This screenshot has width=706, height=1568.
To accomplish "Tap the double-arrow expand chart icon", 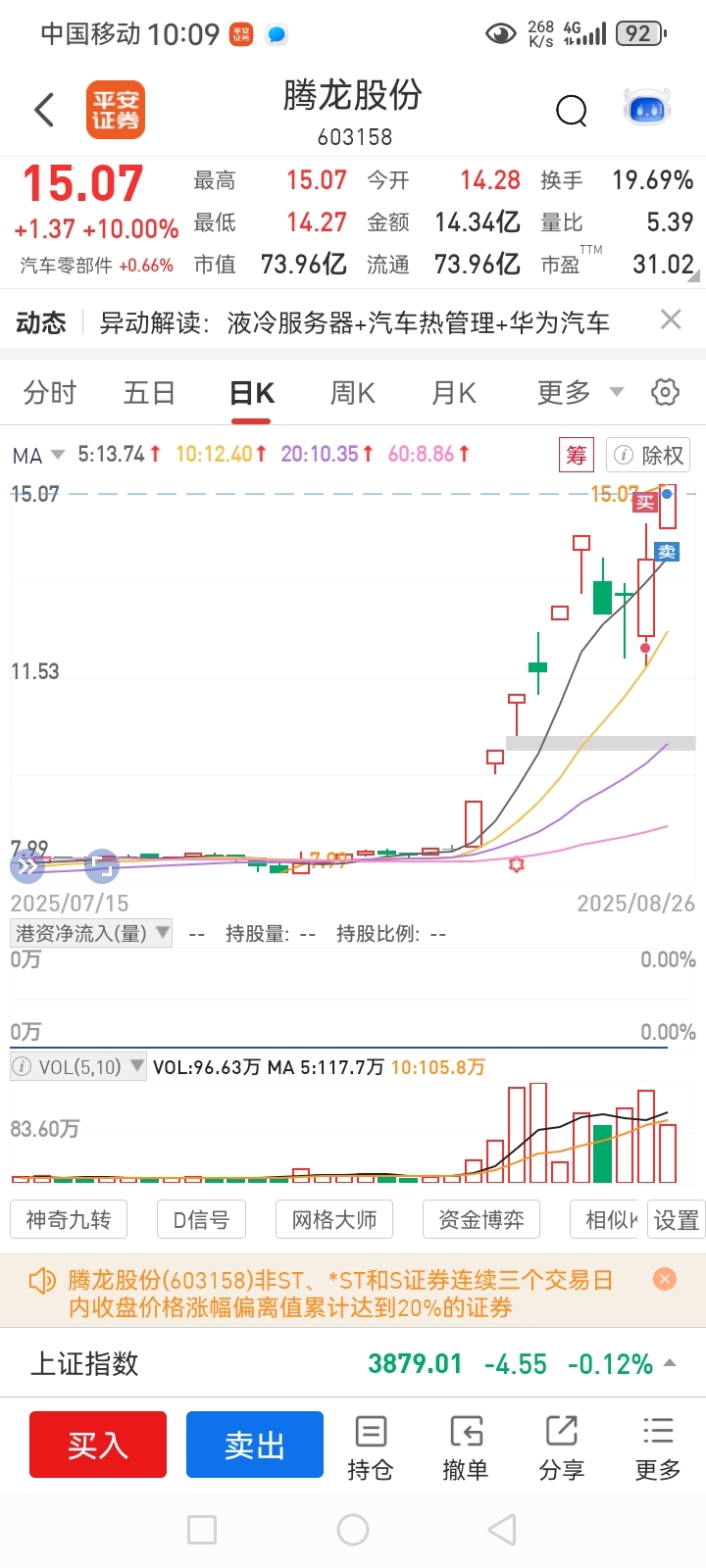I will (27, 866).
